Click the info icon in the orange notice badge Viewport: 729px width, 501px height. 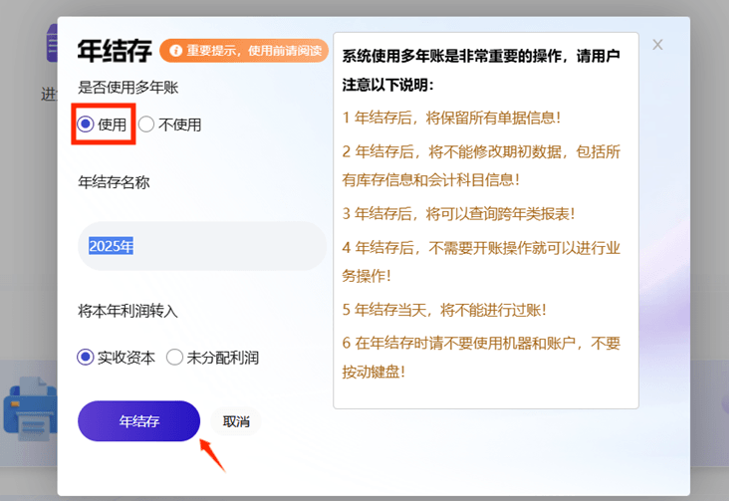pyautogui.click(x=176, y=50)
